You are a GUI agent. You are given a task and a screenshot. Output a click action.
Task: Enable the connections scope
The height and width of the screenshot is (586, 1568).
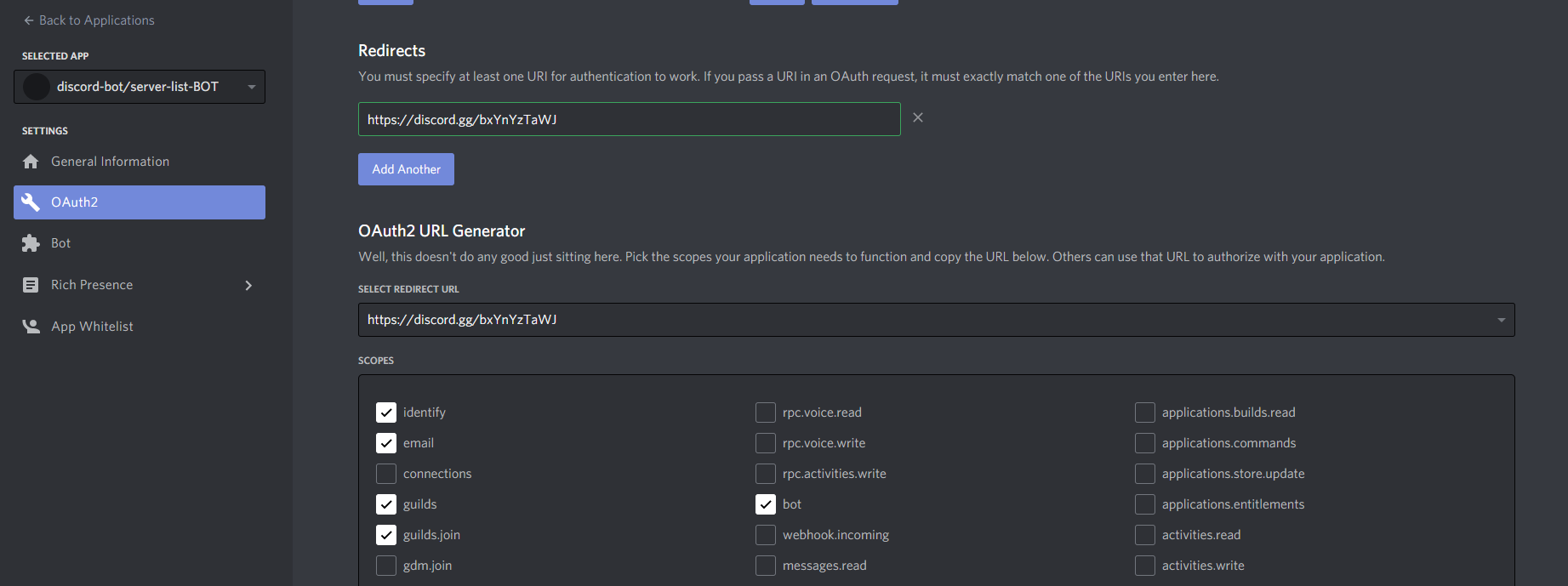pos(385,473)
